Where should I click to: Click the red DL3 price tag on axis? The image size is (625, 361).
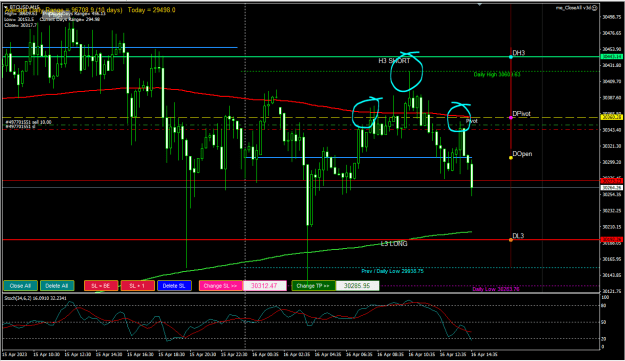pos(611,240)
